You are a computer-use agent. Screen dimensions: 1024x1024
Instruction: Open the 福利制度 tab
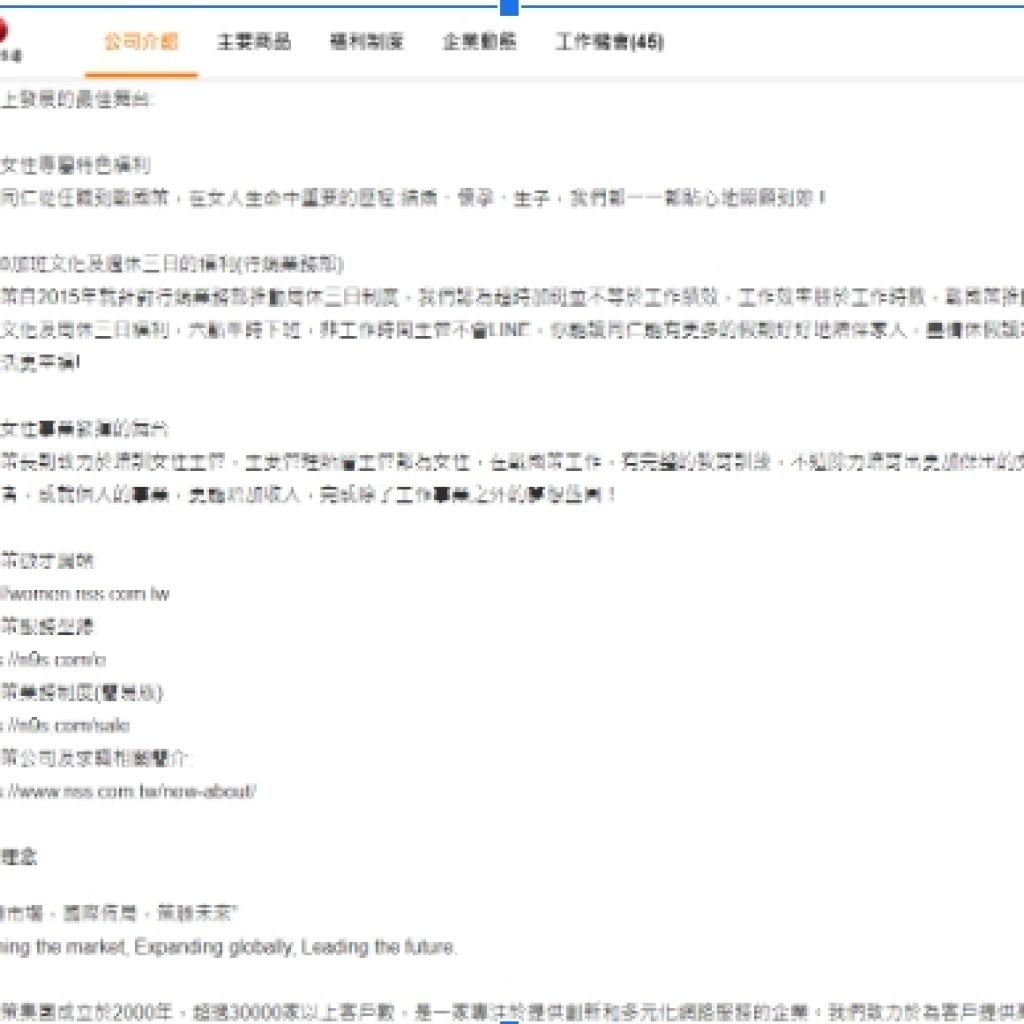point(367,42)
